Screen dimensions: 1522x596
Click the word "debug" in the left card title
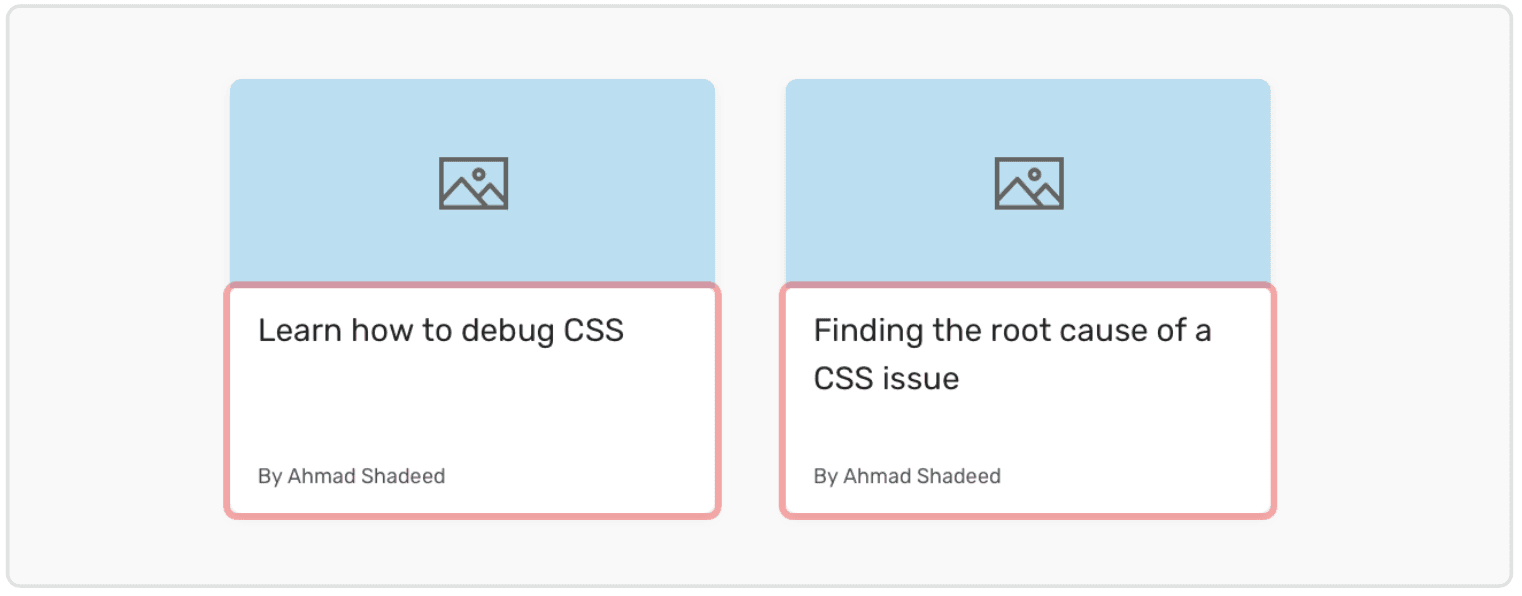point(506,331)
